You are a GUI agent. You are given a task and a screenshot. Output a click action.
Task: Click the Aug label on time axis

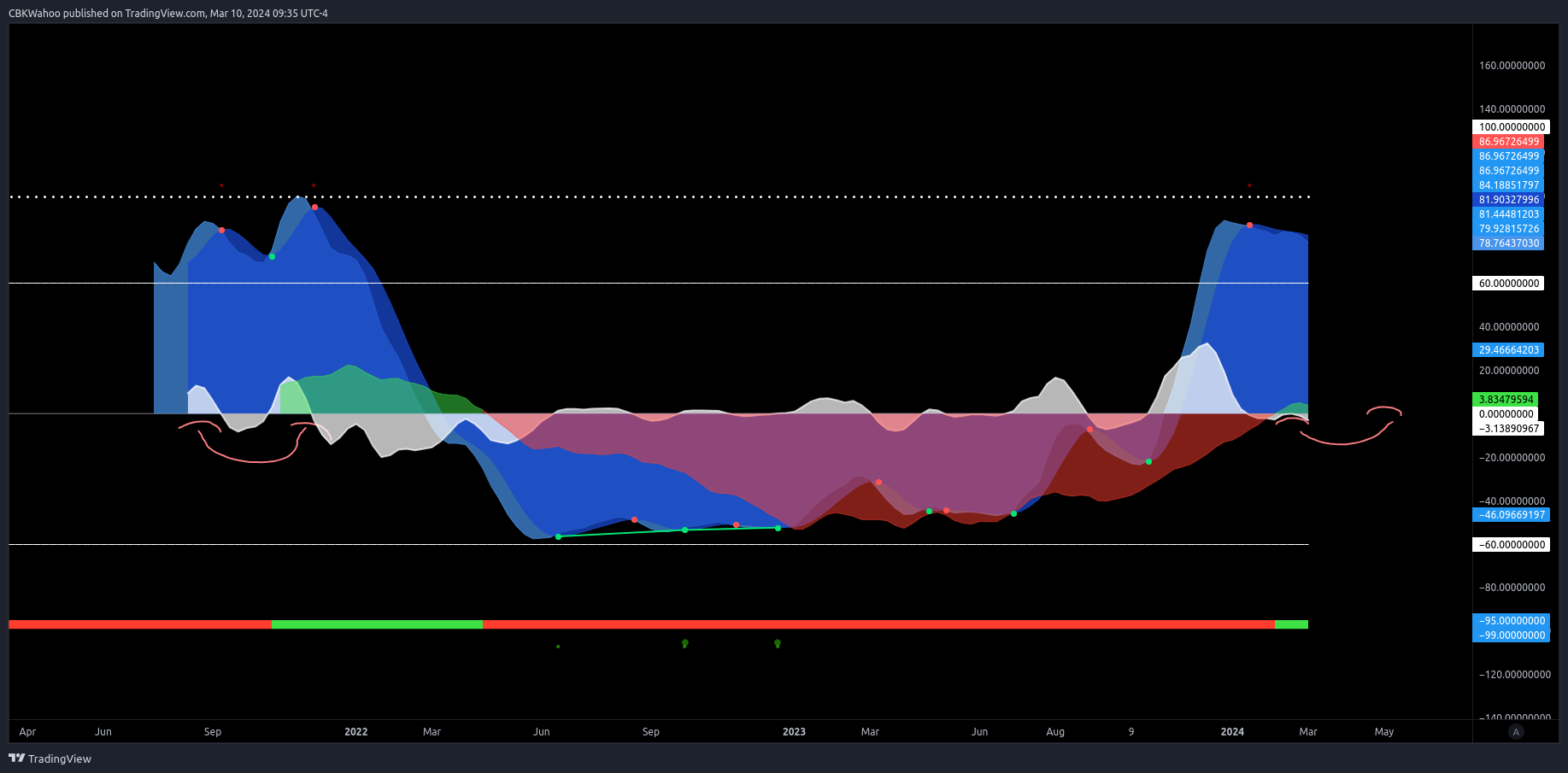tap(1055, 732)
